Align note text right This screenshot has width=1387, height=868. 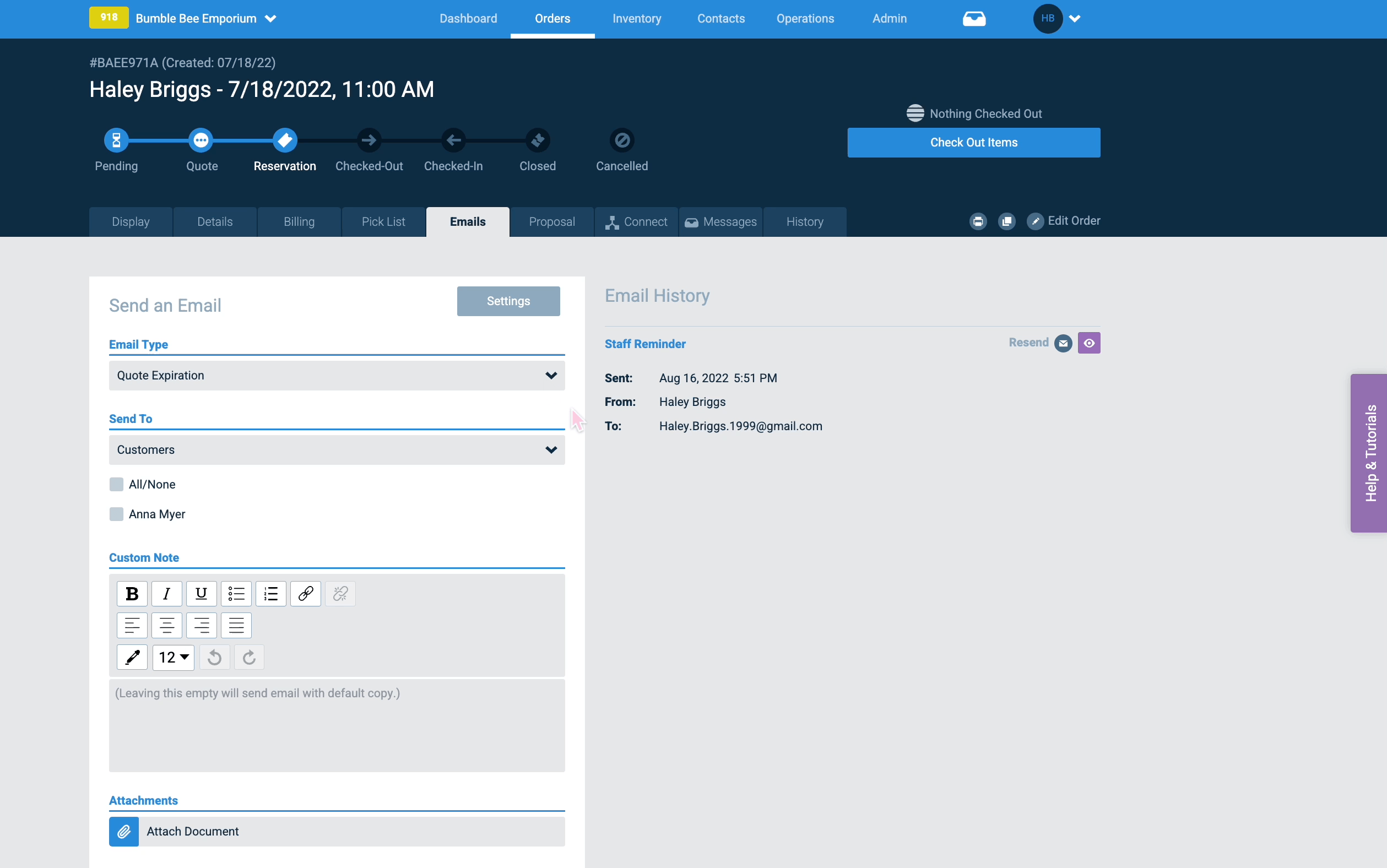[x=202, y=625]
